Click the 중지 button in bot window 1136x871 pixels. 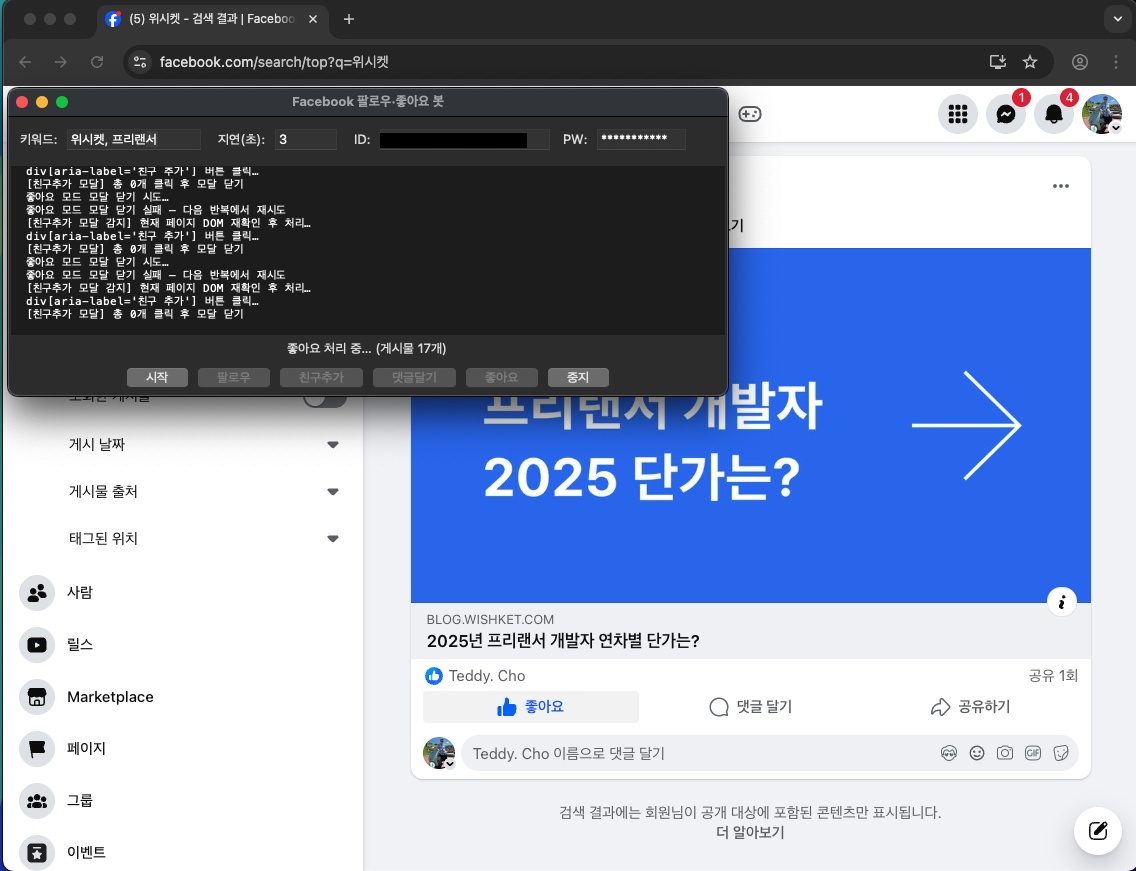pyautogui.click(x=577, y=378)
